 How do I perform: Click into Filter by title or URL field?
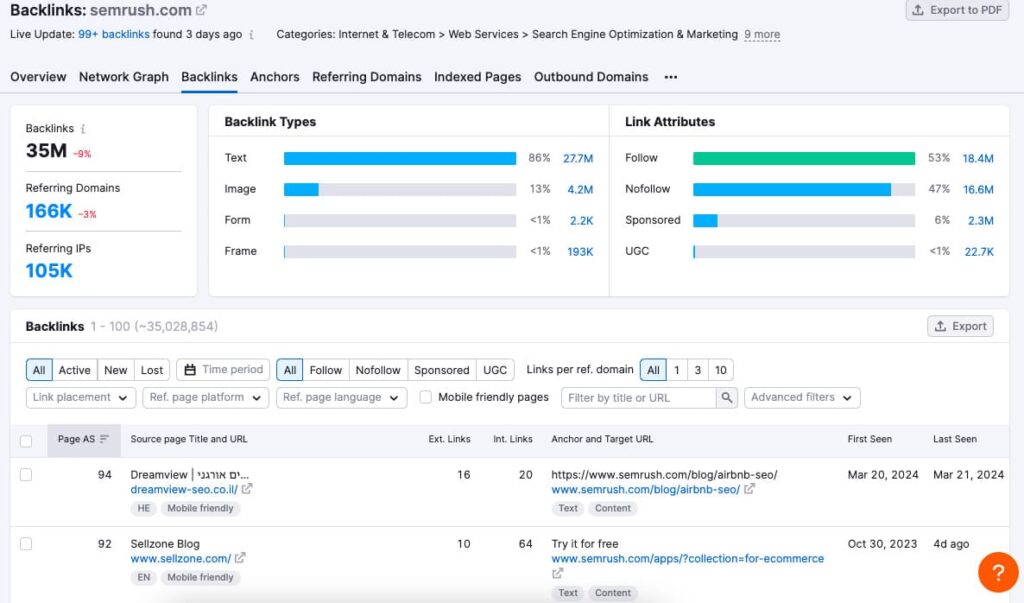638,397
